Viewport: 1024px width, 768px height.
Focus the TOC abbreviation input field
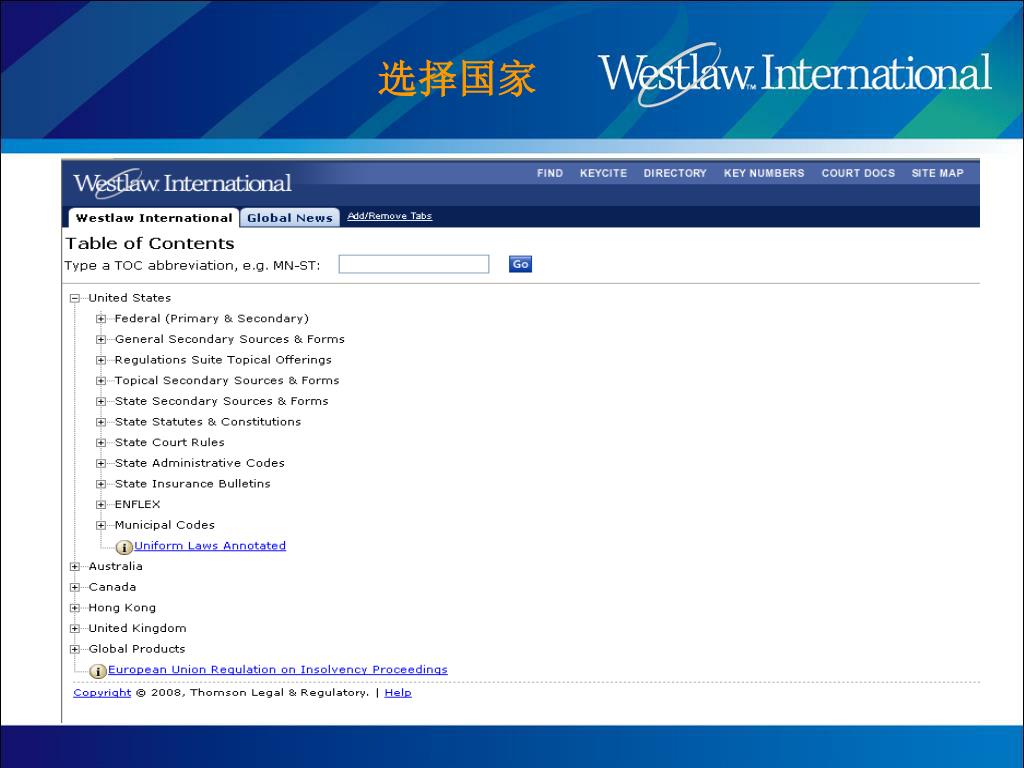click(414, 264)
